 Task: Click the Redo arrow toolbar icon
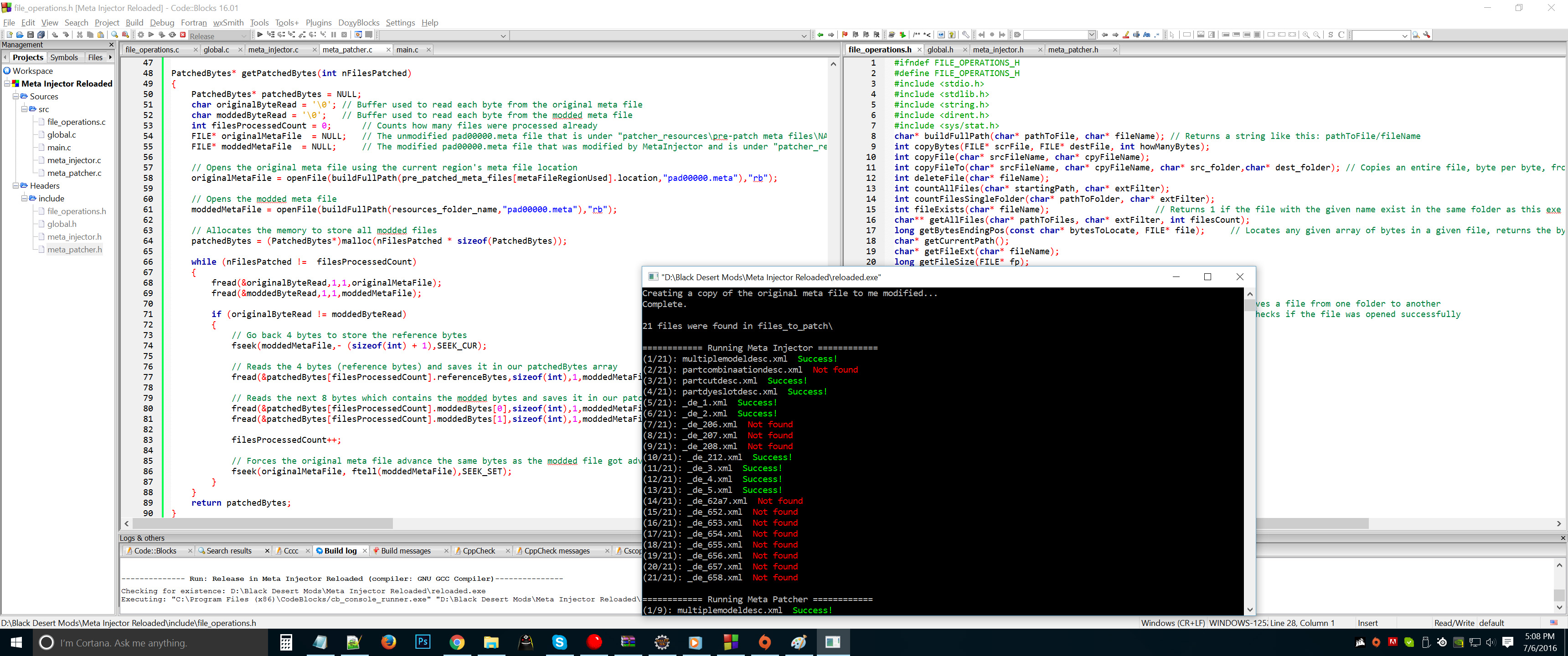coord(66,35)
